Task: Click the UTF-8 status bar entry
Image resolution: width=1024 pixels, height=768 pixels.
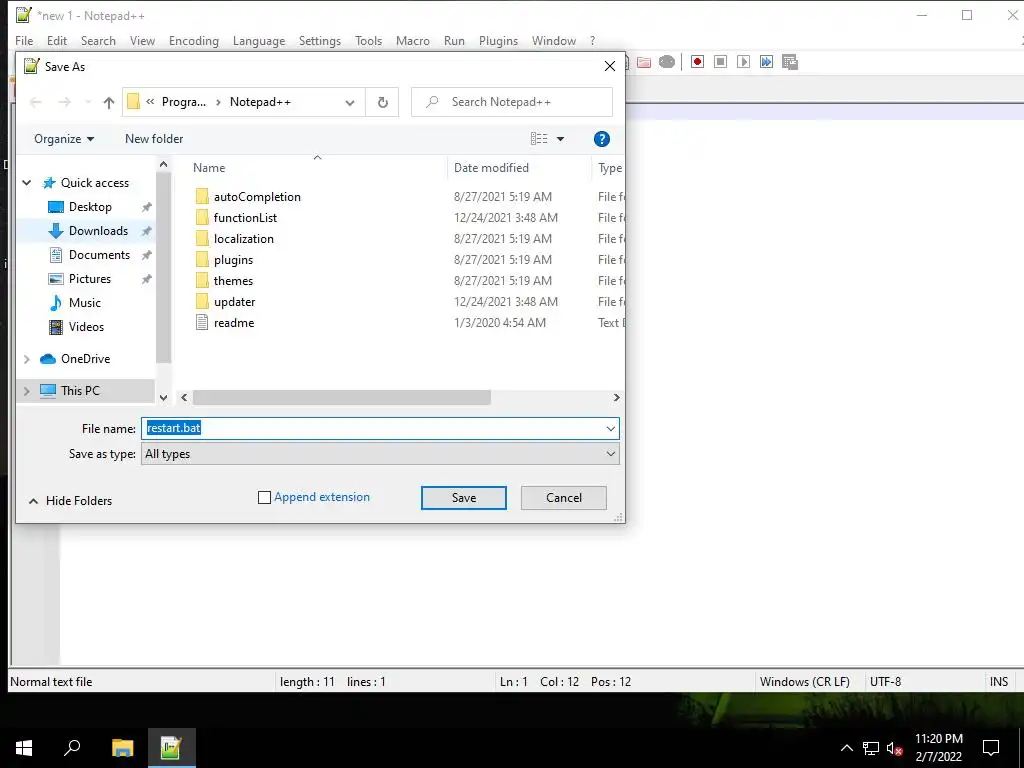Action: [x=886, y=682]
